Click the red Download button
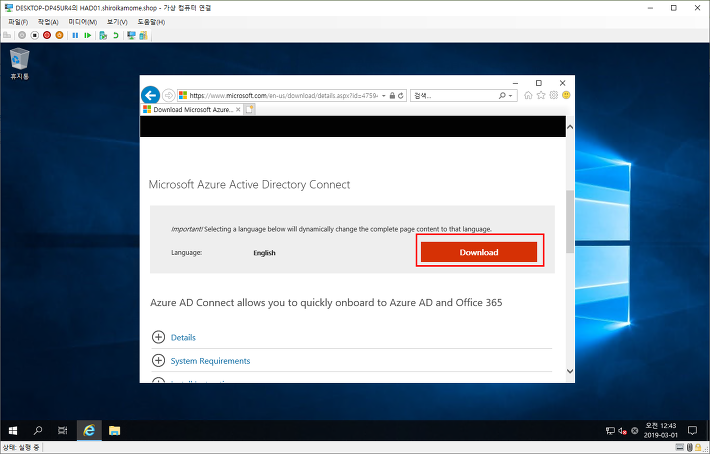 coord(479,252)
